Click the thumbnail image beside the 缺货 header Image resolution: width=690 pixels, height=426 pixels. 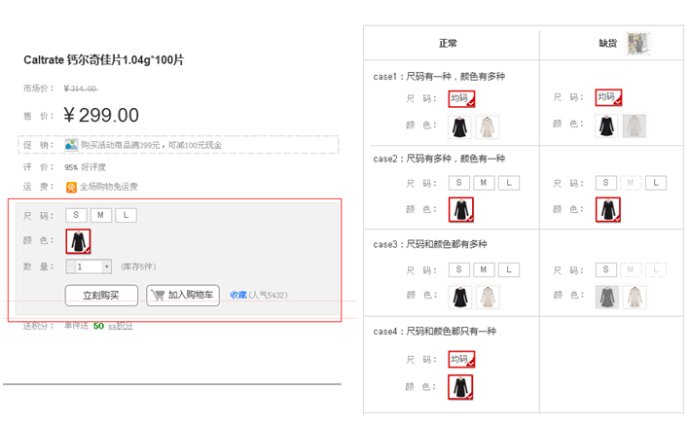click(x=638, y=43)
